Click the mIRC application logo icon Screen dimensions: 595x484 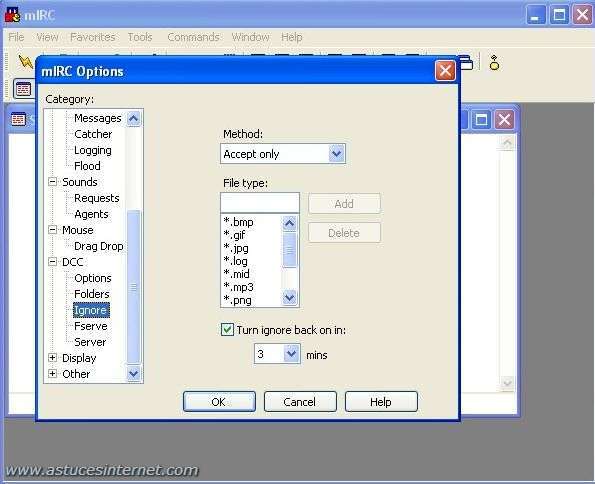(x=13, y=15)
